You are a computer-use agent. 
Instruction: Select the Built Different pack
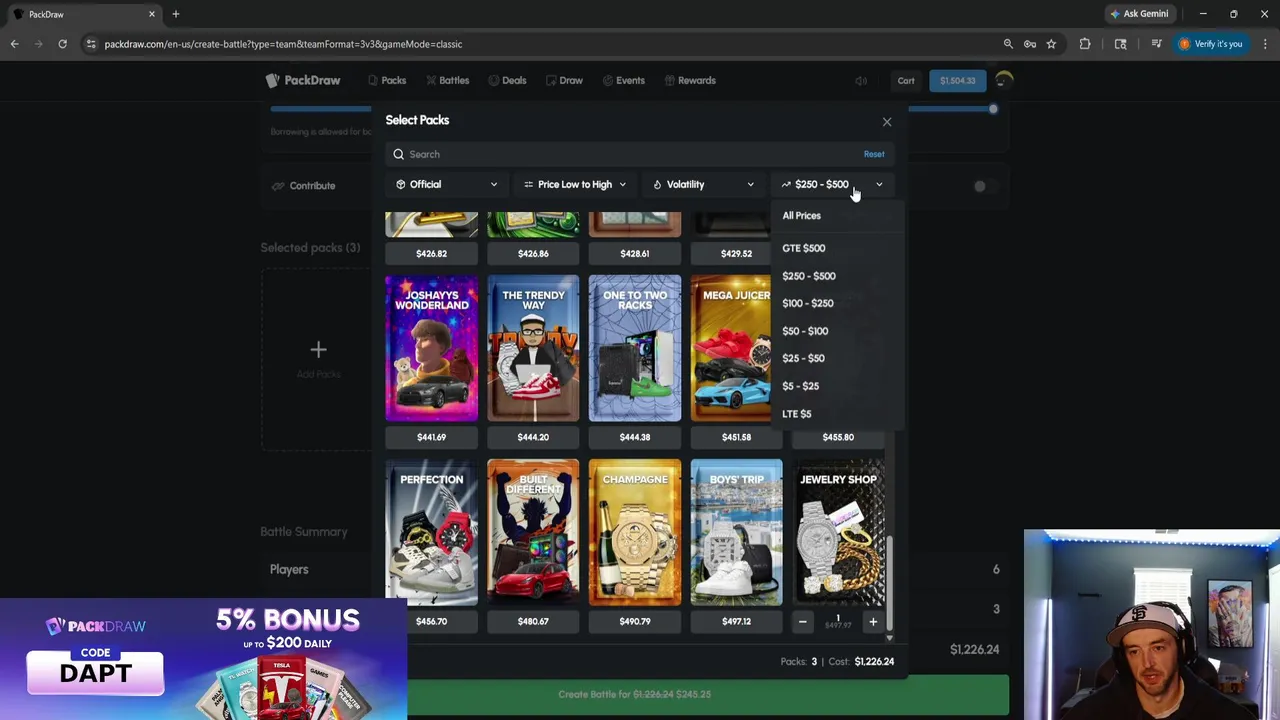(x=533, y=533)
